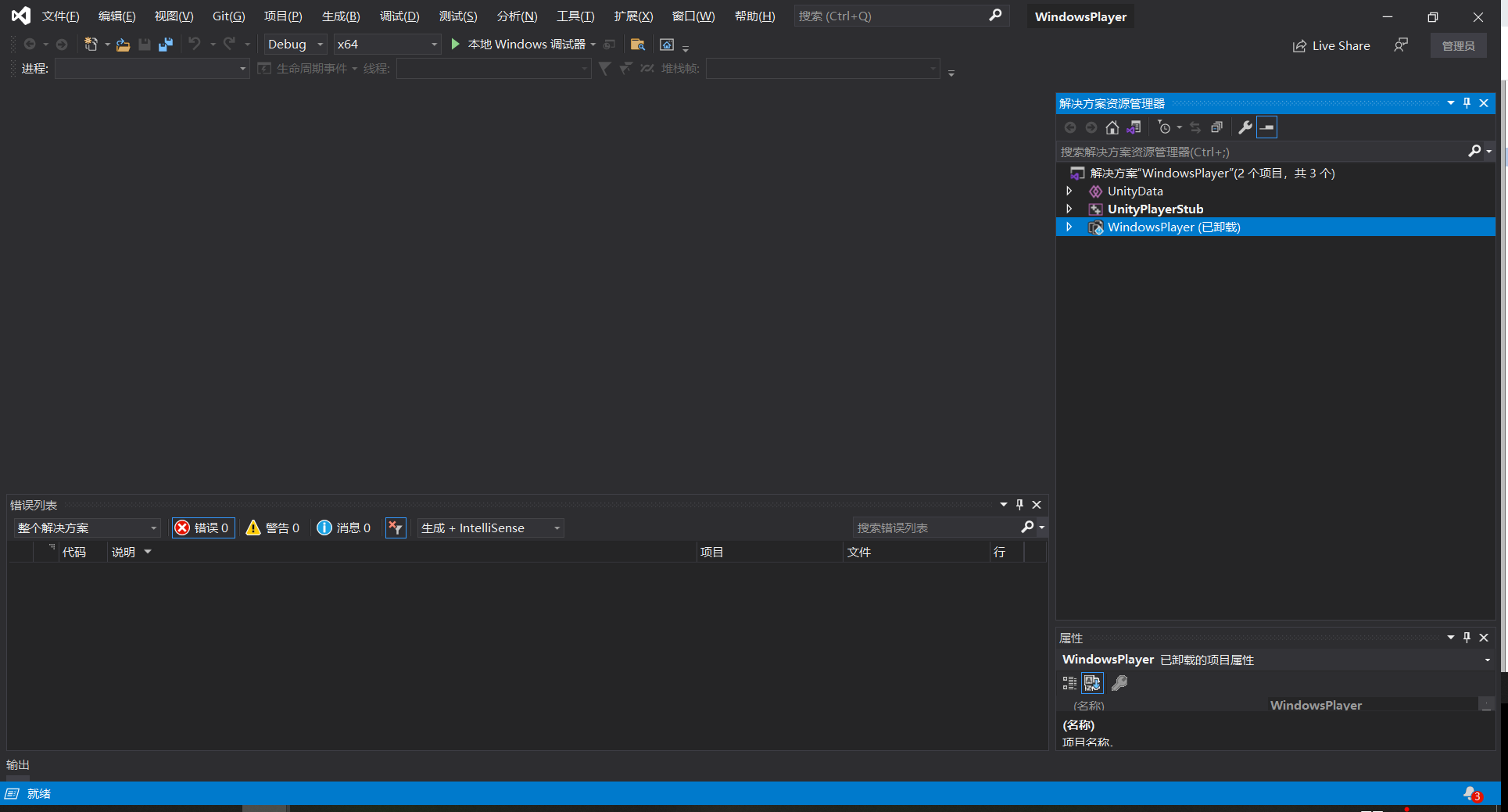Open the Debug configuration dropdown
The height and width of the screenshot is (812, 1508).
(x=296, y=45)
